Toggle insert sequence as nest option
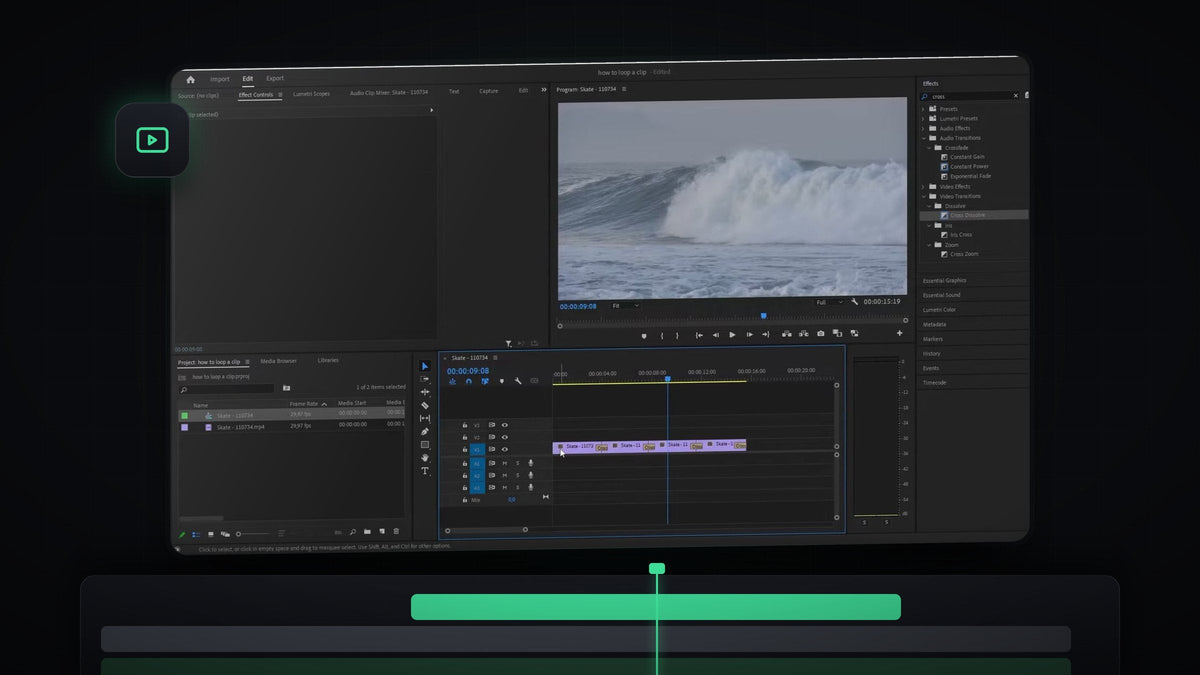The image size is (1200, 675). coord(452,381)
